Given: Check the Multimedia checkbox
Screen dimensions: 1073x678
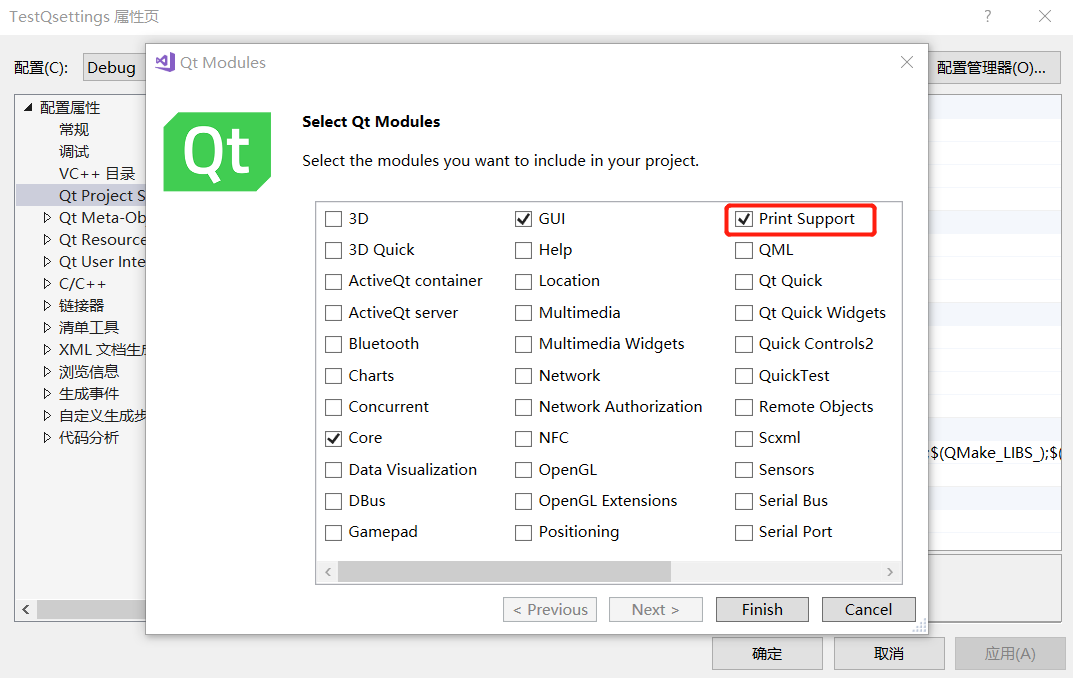Looking at the screenshot, I should [x=523, y=312].
